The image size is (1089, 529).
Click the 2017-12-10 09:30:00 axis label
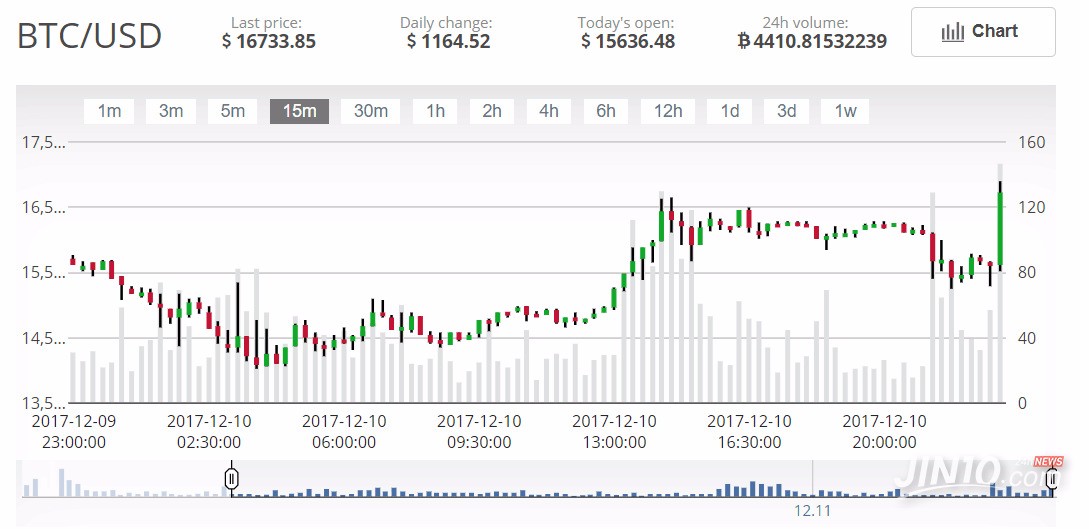click(479, 431)
